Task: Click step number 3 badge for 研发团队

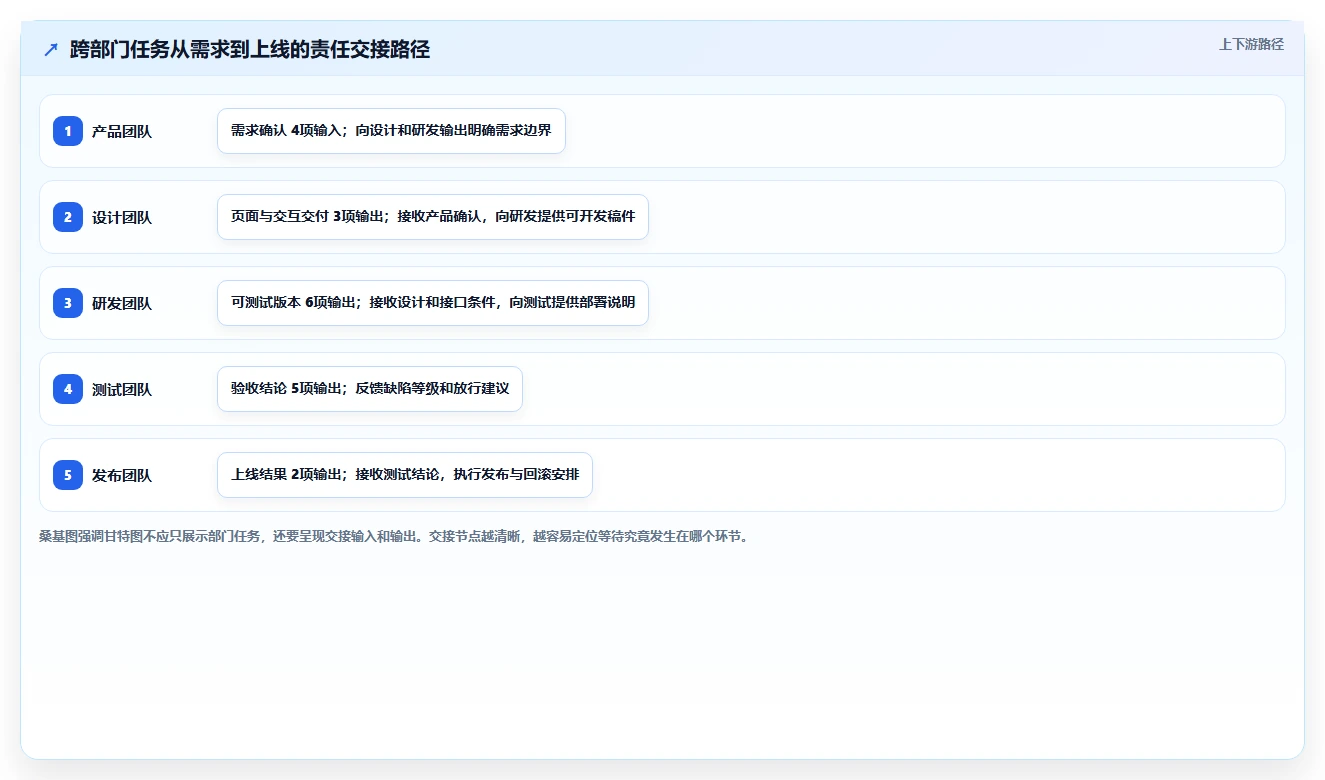Action: pos(68,303)
